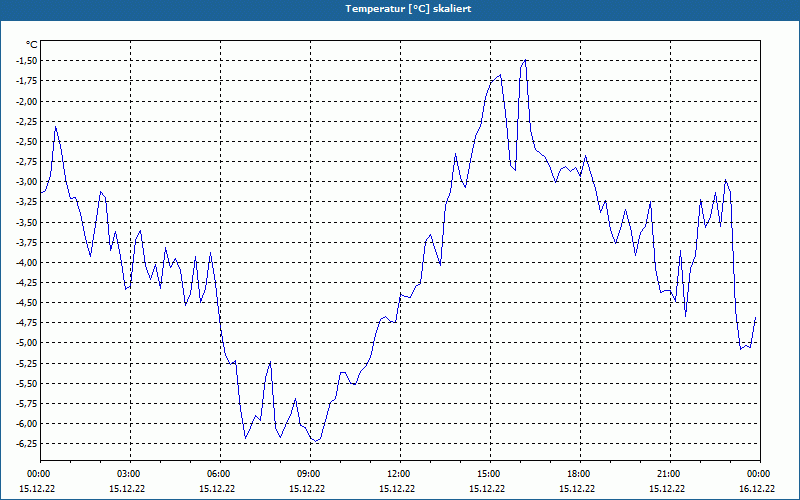The image size is (800, 500).
Task: Click the '16.12.22' date label
Action: (757, 488)
